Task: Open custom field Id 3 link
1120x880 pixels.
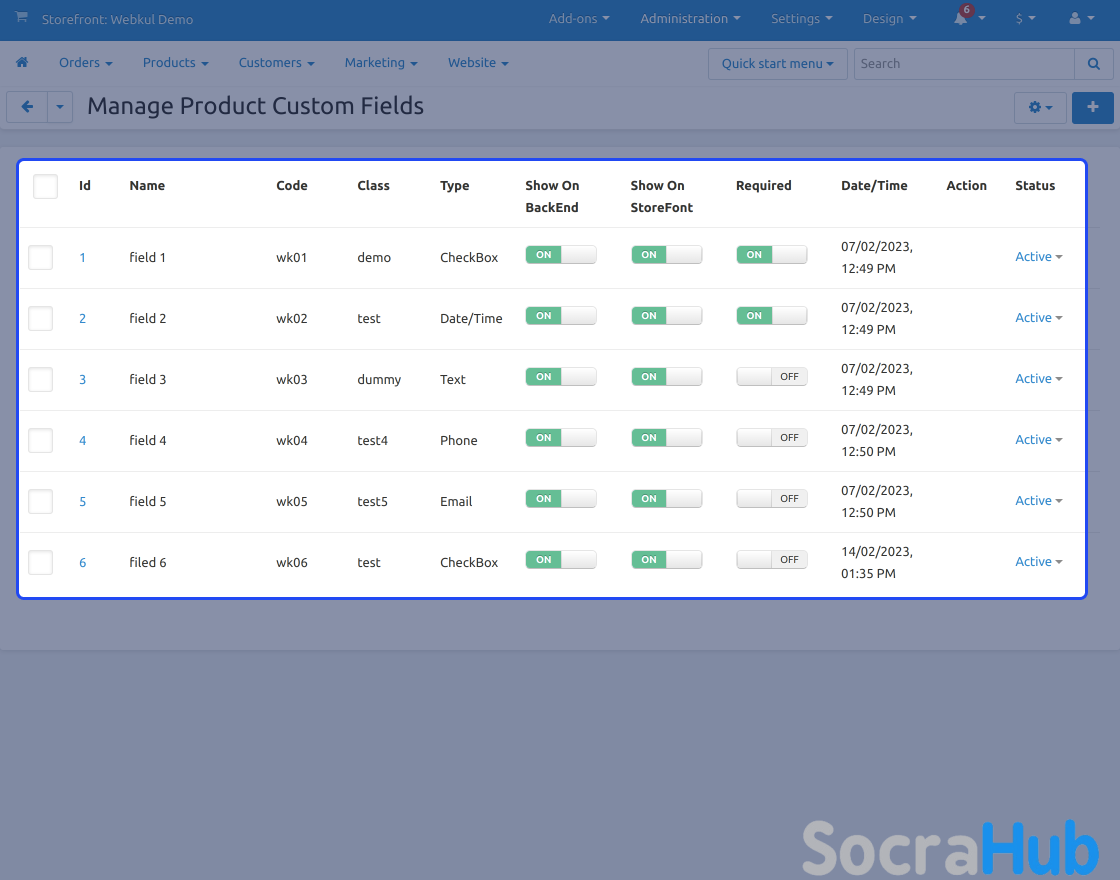Action: tap(83, 379)
